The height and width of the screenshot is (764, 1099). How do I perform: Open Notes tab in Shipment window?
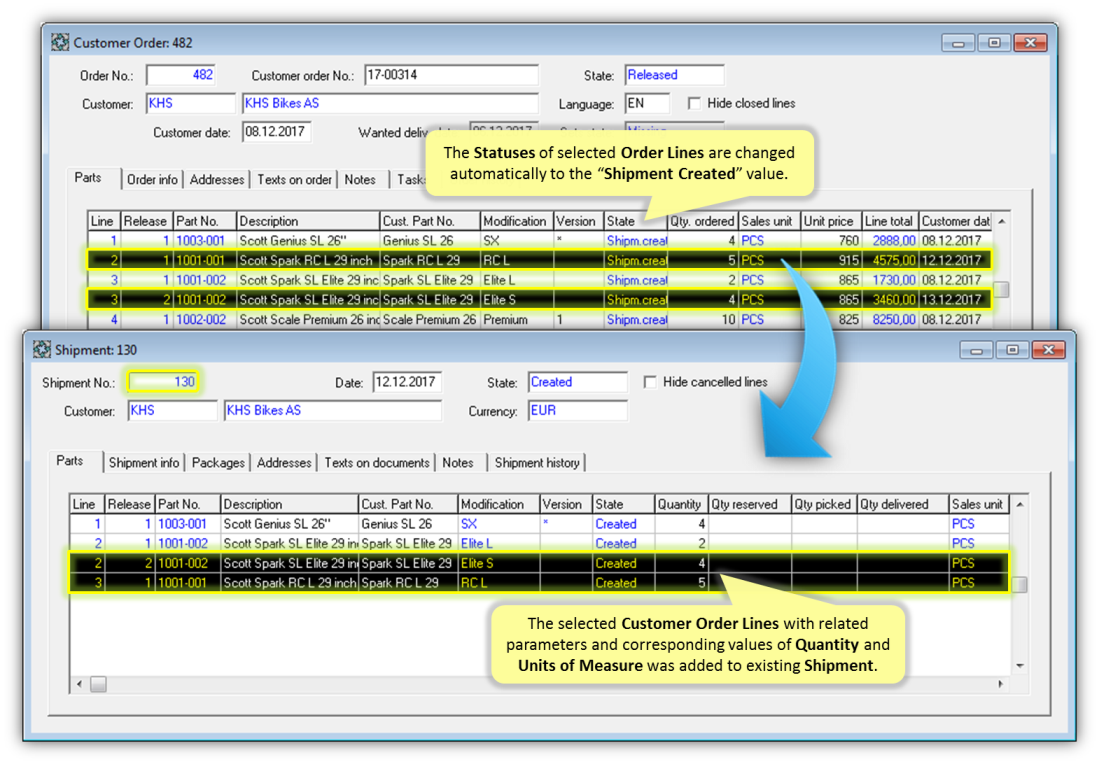point(458,463)
